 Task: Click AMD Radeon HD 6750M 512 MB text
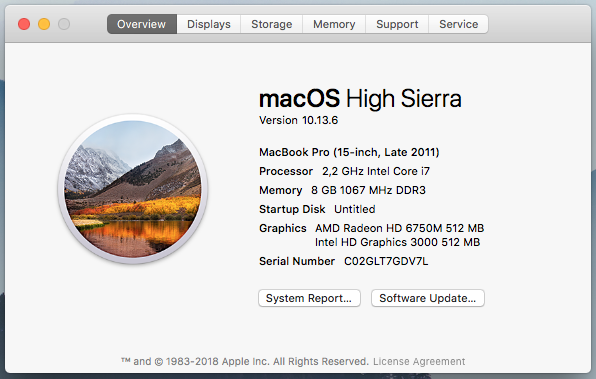coord(399,228)
